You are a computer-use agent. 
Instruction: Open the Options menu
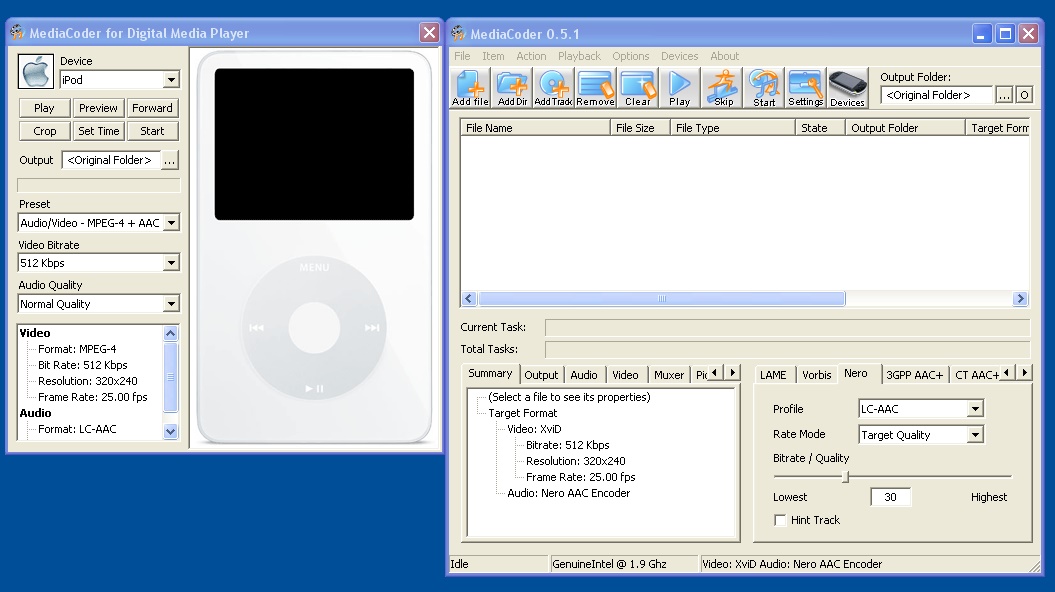tap(631, 56)
